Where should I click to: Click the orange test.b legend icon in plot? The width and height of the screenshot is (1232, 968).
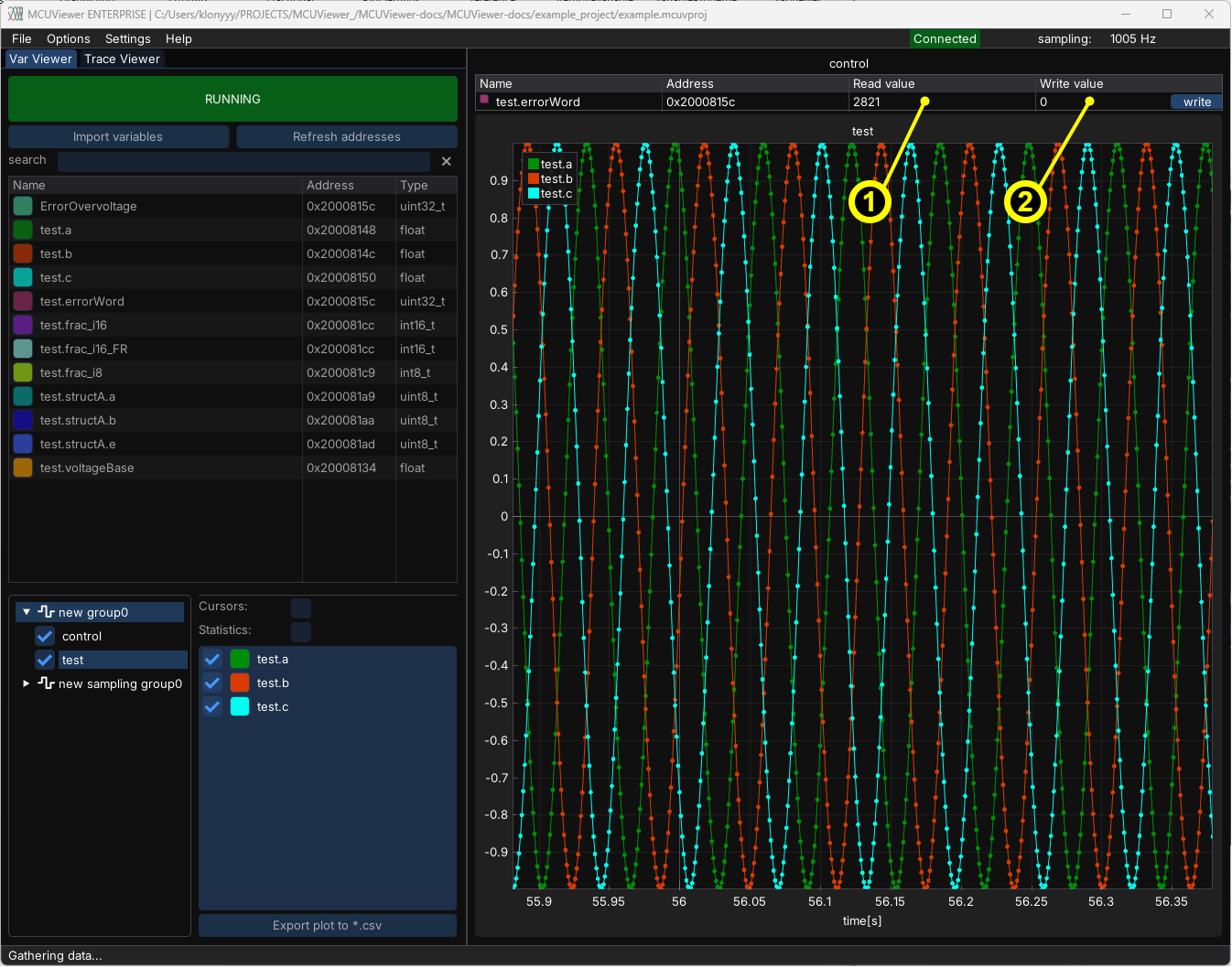coord(534,179)
